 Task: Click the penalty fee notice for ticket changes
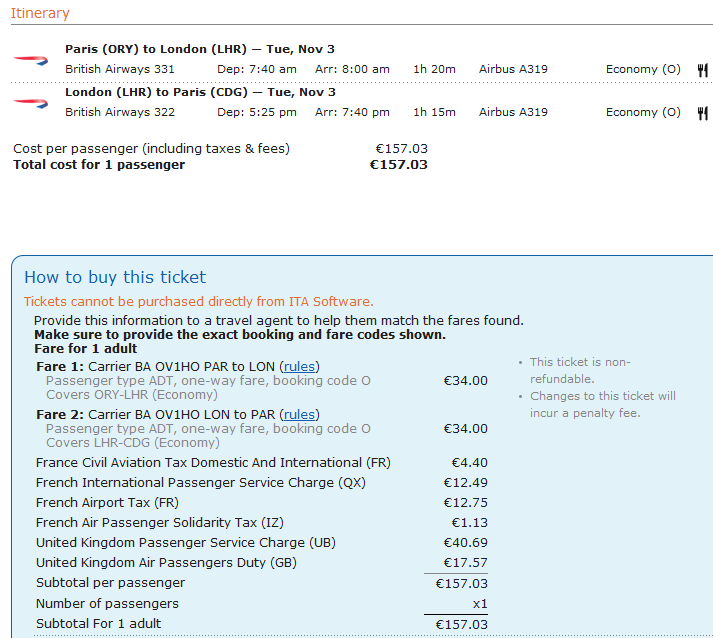(602, 404)
